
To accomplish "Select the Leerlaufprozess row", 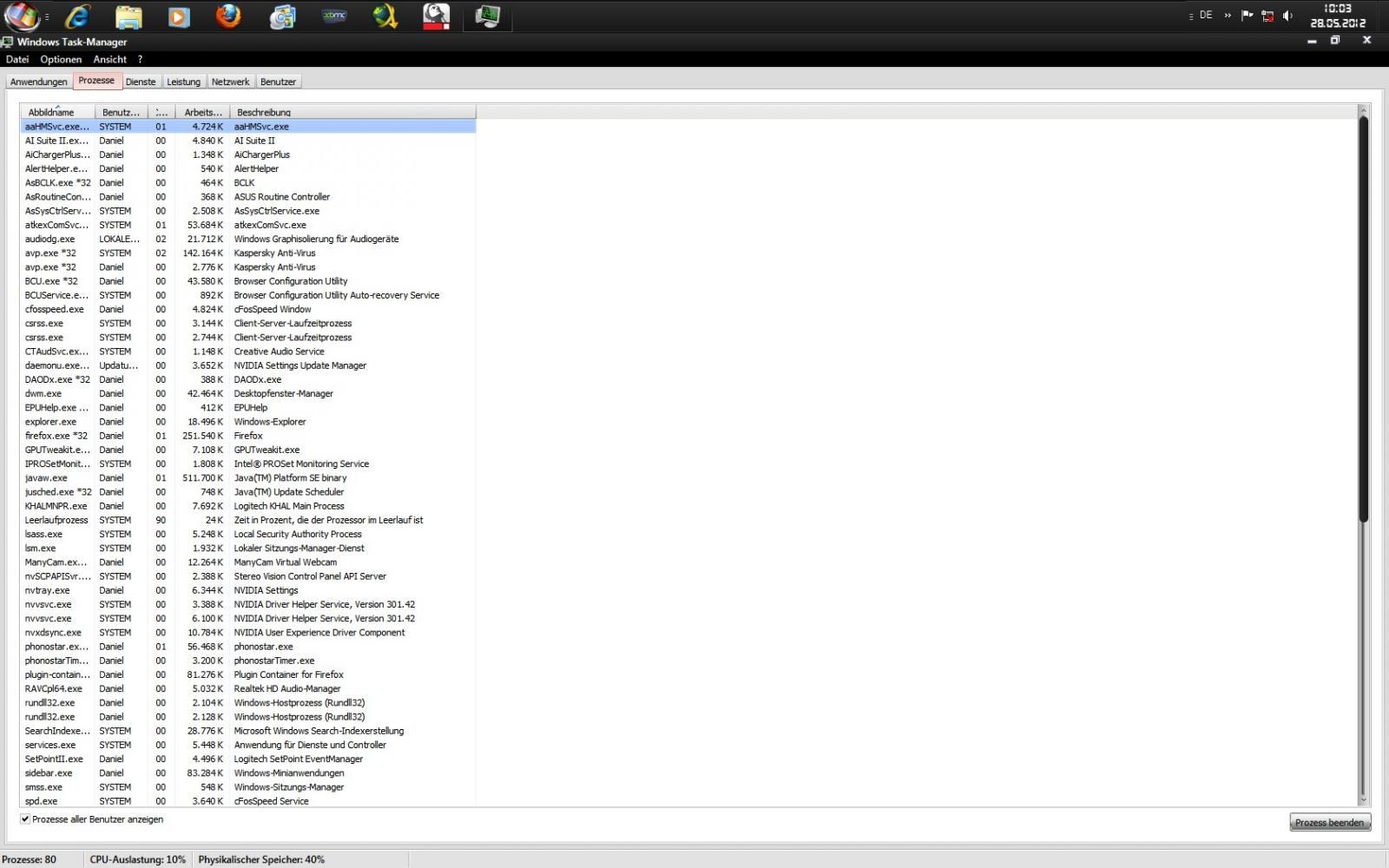I will (248, 520).
